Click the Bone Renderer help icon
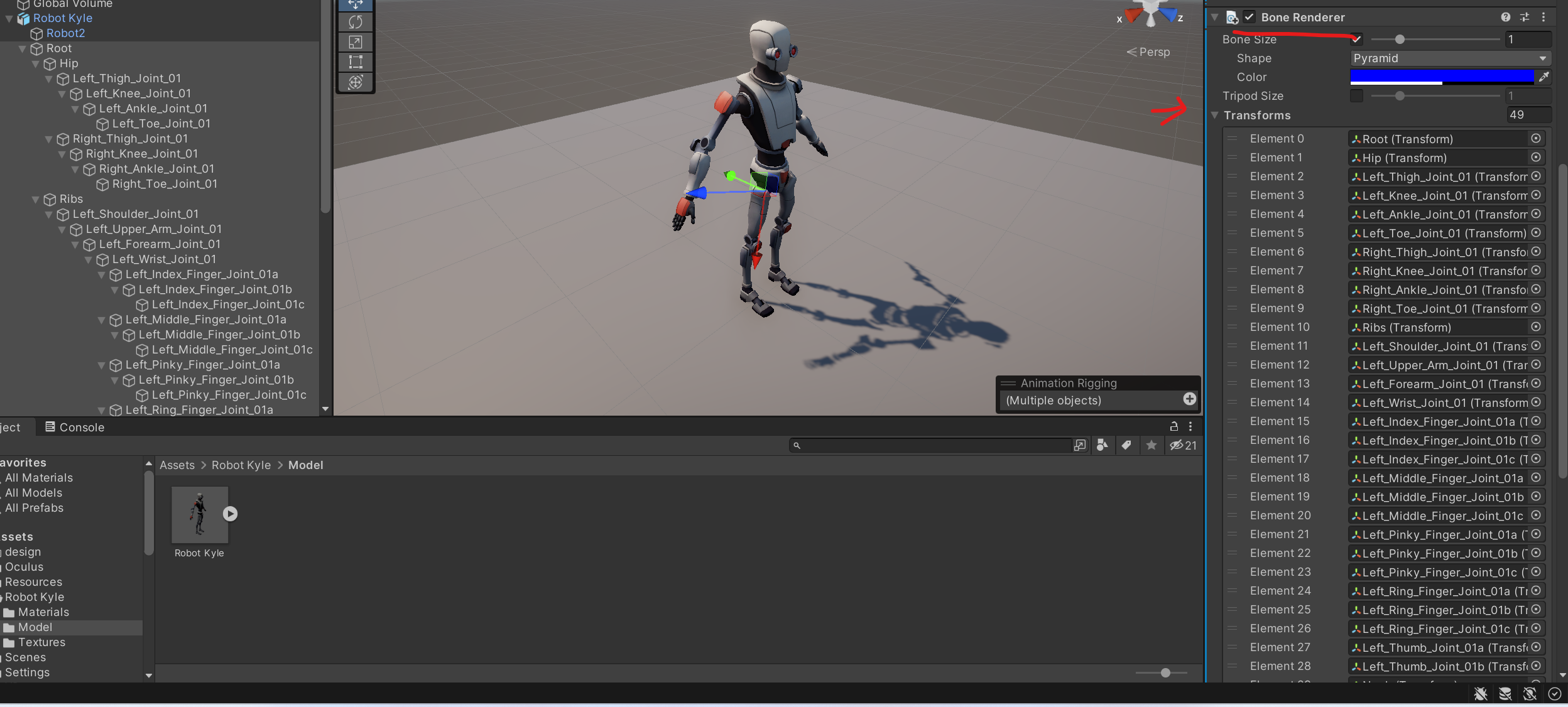The width and height of the screenshot is (1568, 707). pos(1505,17)
